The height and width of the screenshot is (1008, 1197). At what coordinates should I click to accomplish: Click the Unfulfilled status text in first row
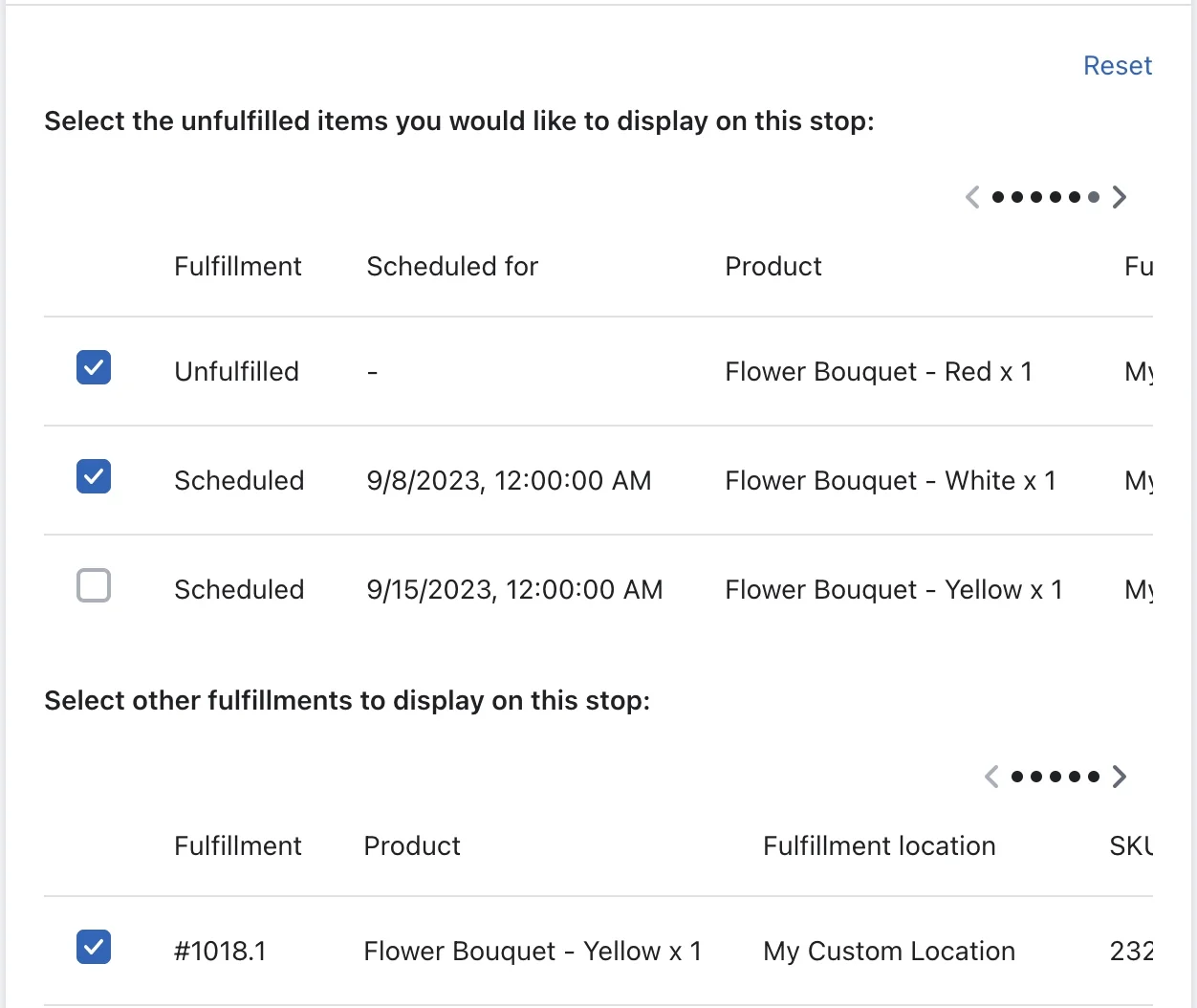236,372
